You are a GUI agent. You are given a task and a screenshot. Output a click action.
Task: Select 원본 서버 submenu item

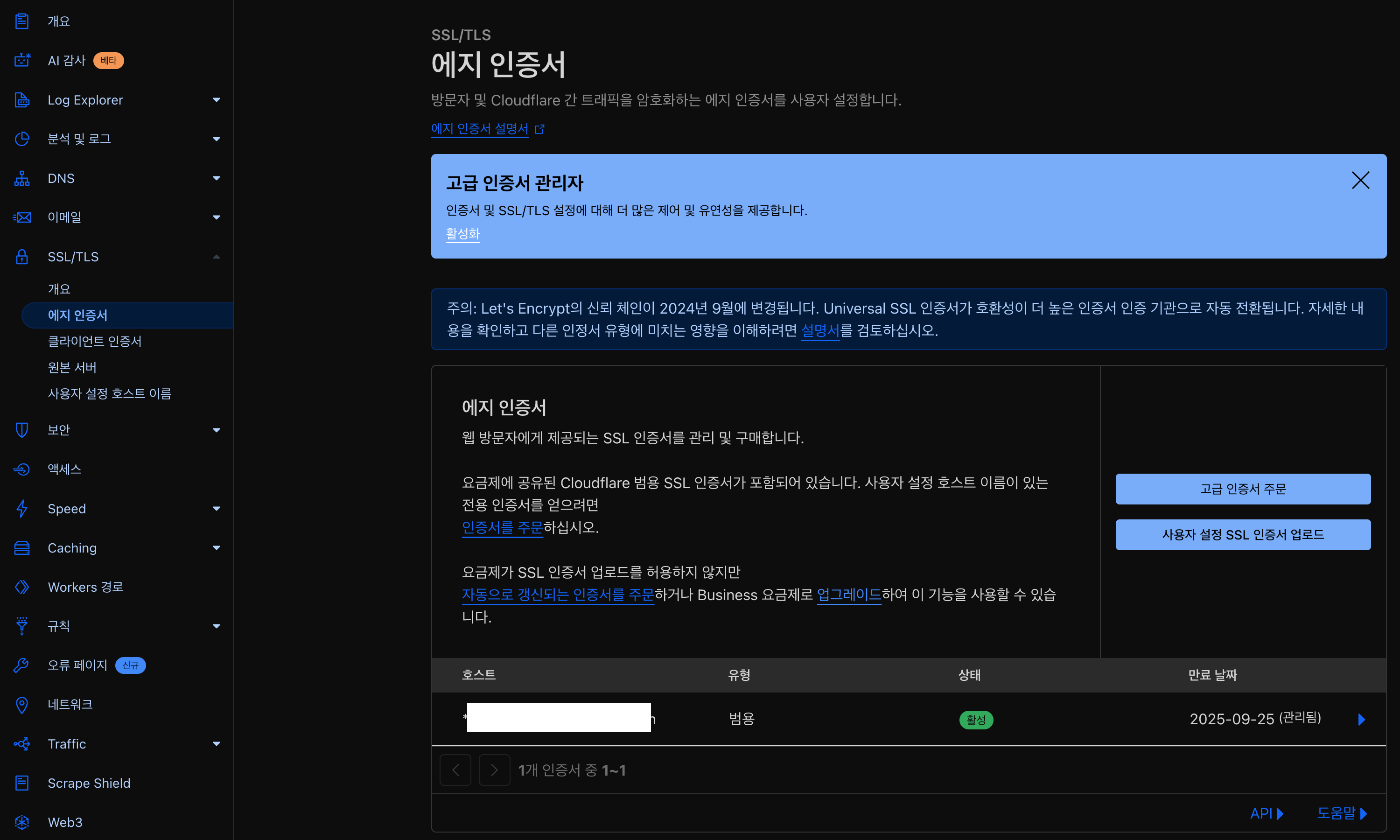[x=72, y=367]
